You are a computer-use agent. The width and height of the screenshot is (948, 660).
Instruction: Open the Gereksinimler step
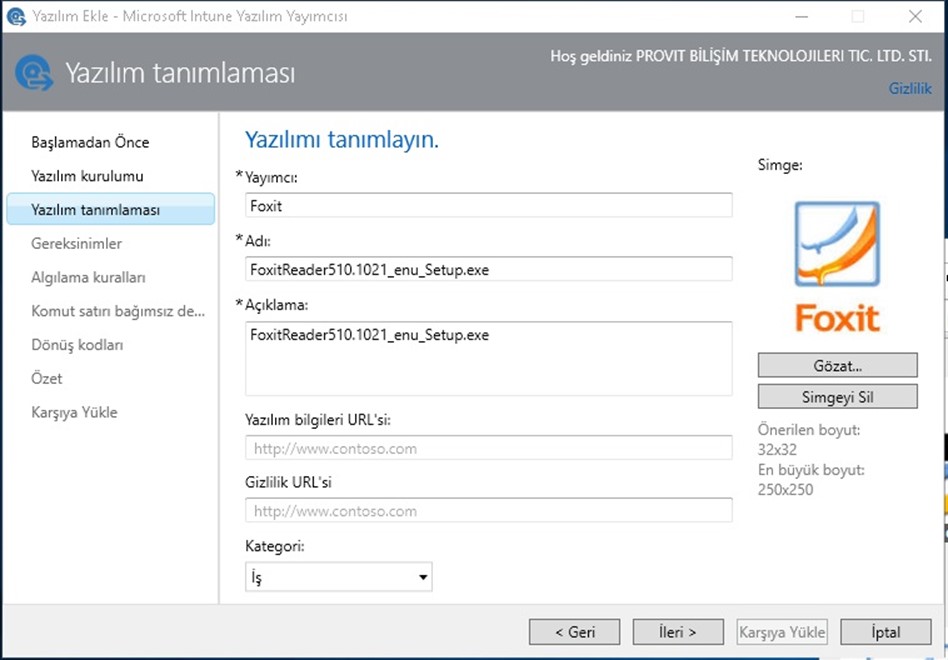point(76,244)
